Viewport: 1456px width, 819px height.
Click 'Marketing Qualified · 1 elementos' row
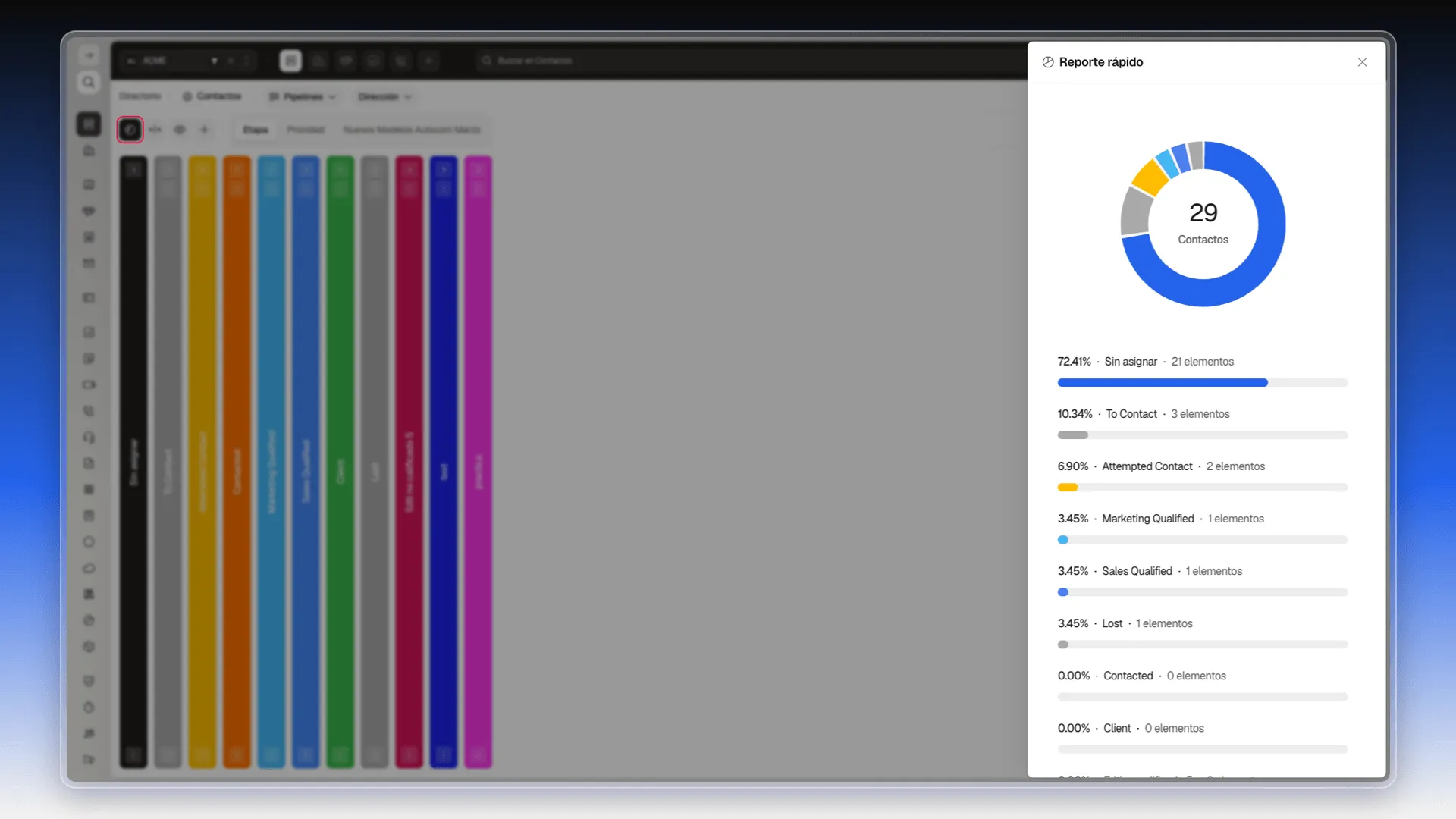tap(1160, 519)
